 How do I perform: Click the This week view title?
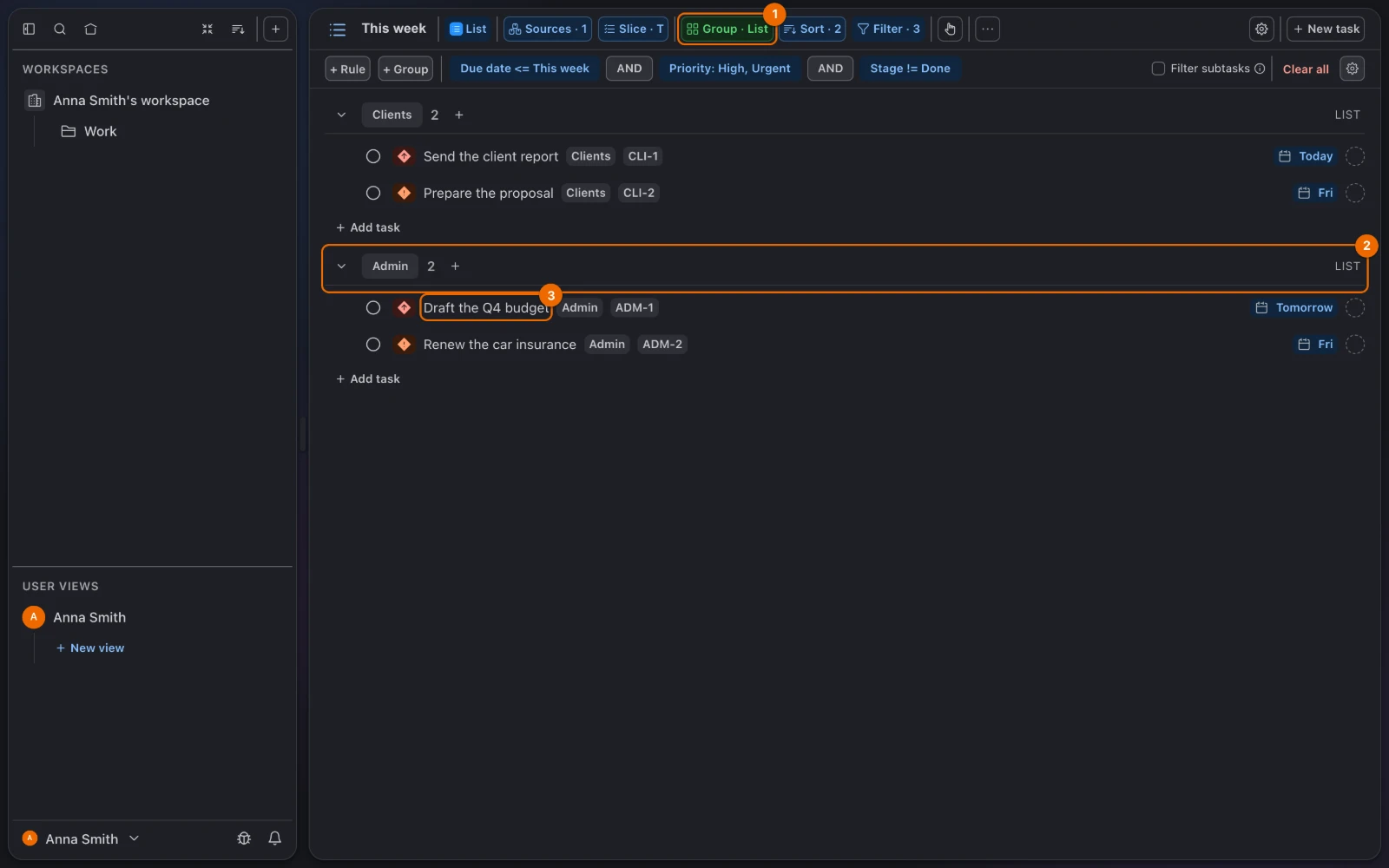pyautogui.click(x=393, y=29)
